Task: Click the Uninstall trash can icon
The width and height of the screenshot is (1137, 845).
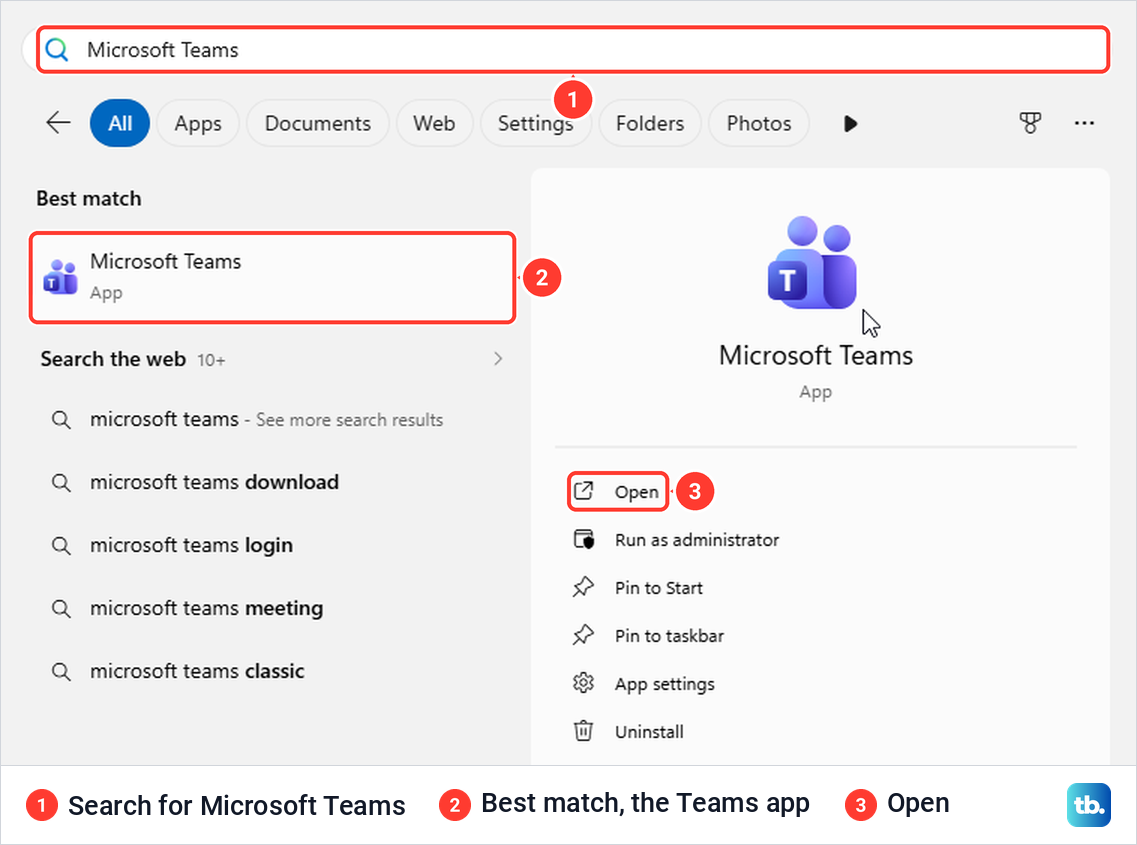Action: pos(584,730)
